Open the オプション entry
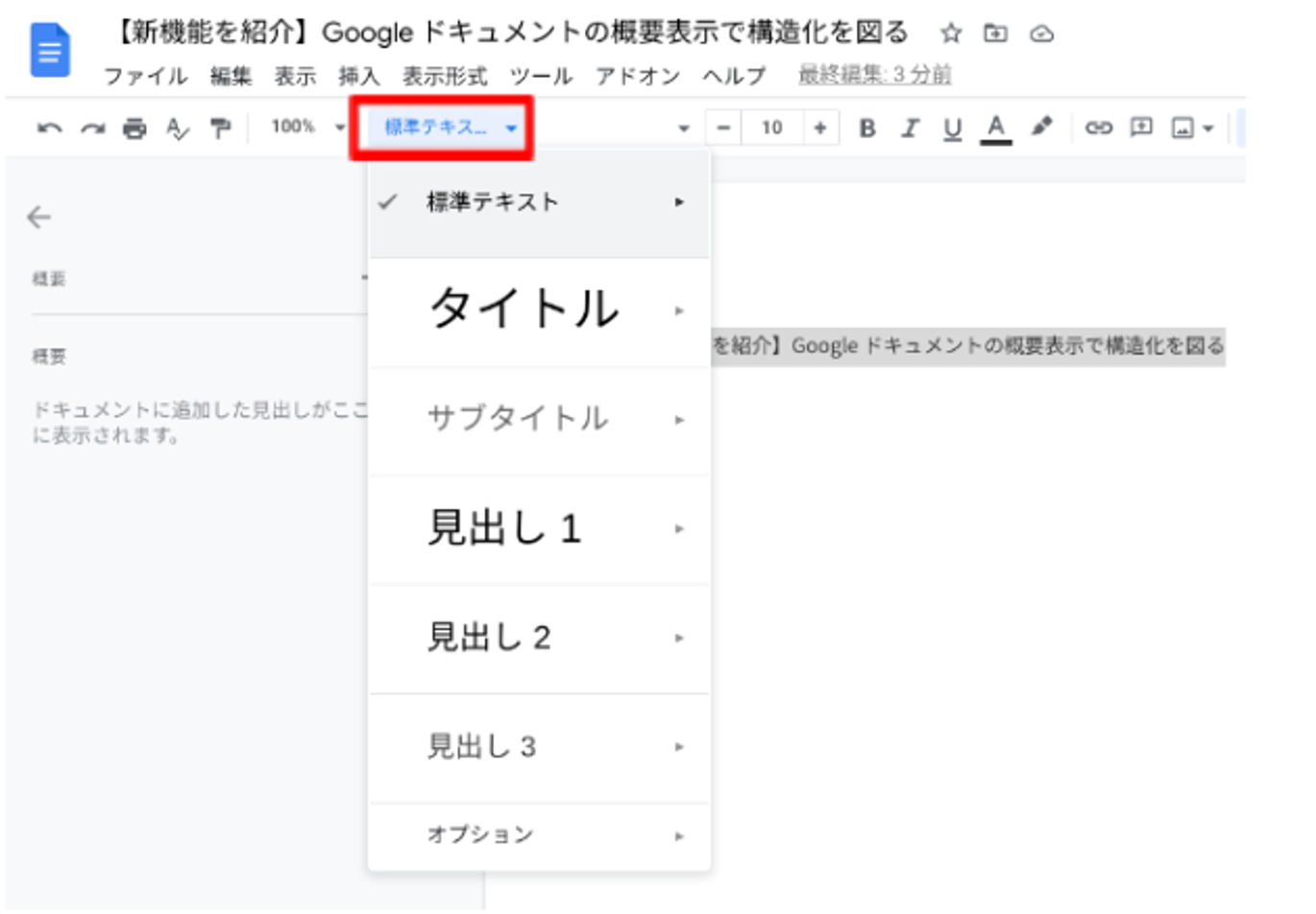This screenshot has width=1316, height=914. [x=539, y=835]
